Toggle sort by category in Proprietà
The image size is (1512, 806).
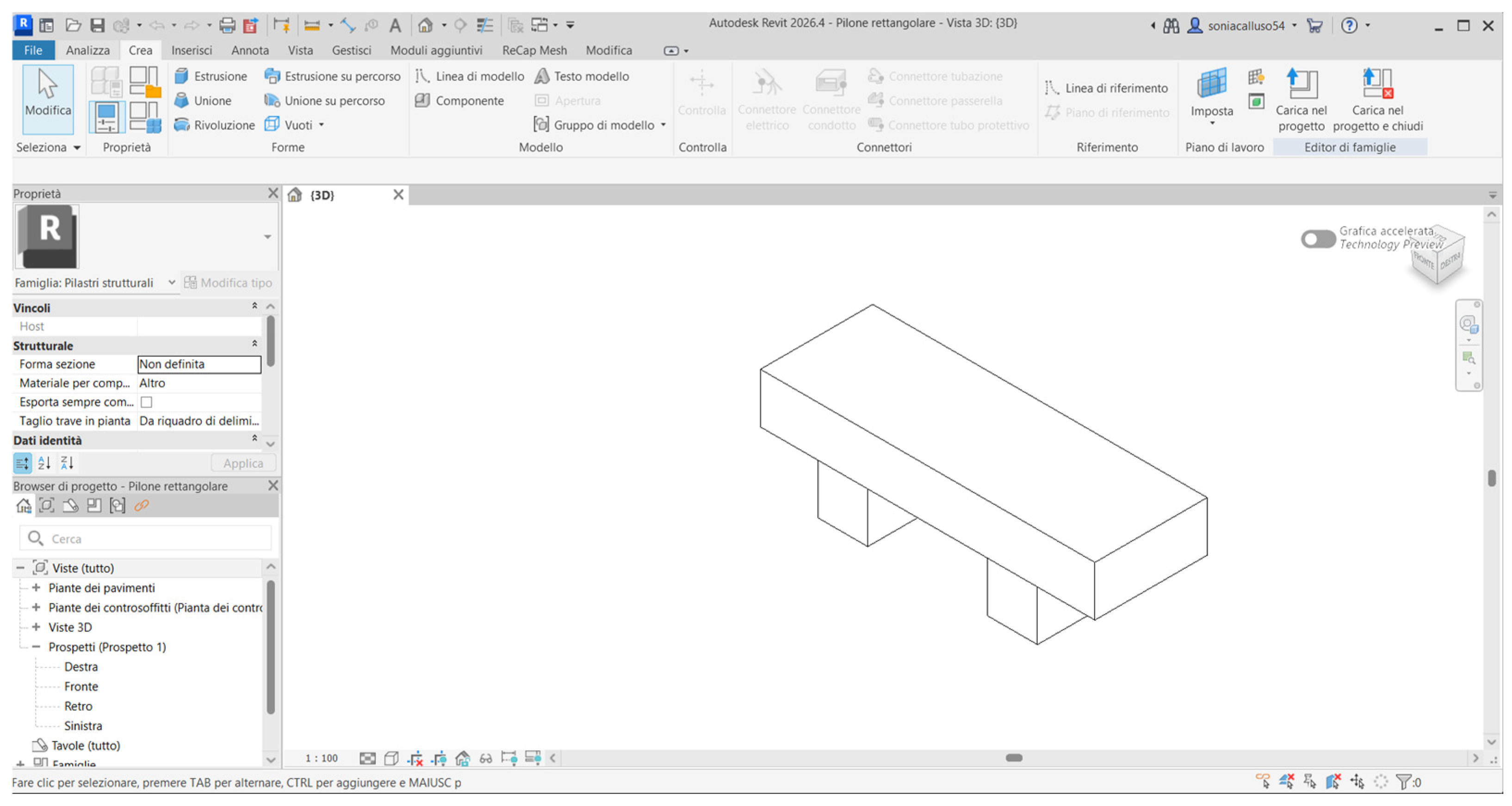coord(22,463)
